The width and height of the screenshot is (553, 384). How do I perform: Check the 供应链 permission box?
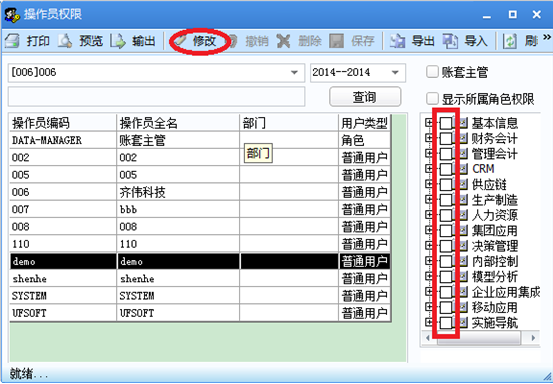446,184
